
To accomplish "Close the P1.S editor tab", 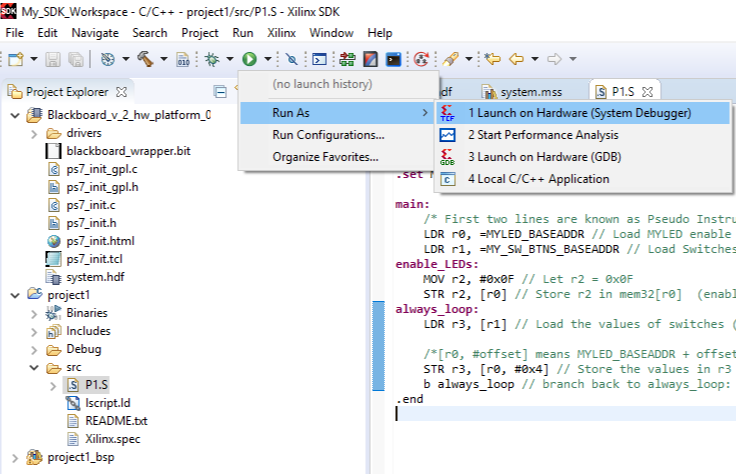I will pos(648,92).
